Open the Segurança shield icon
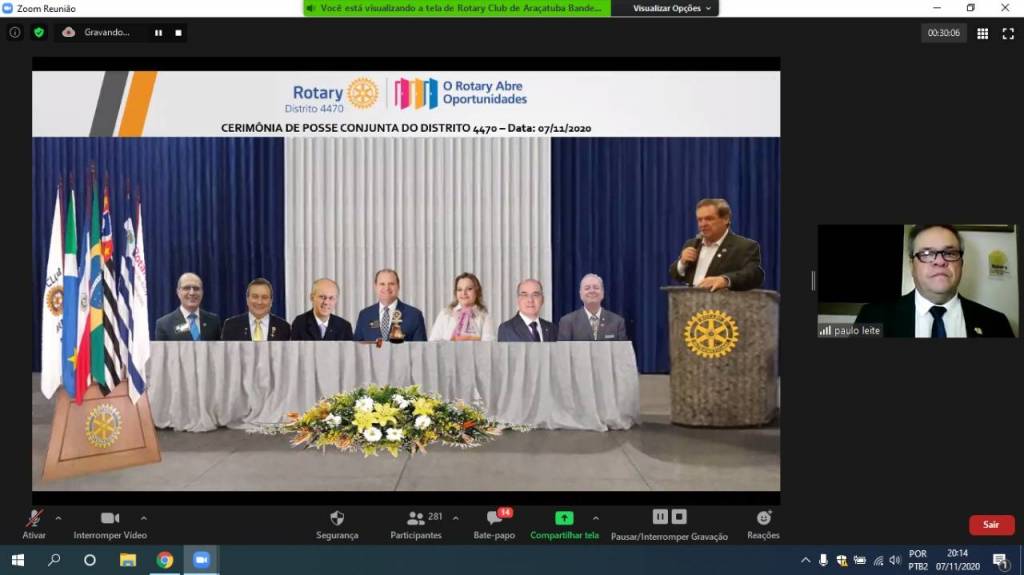 point(337,518)
